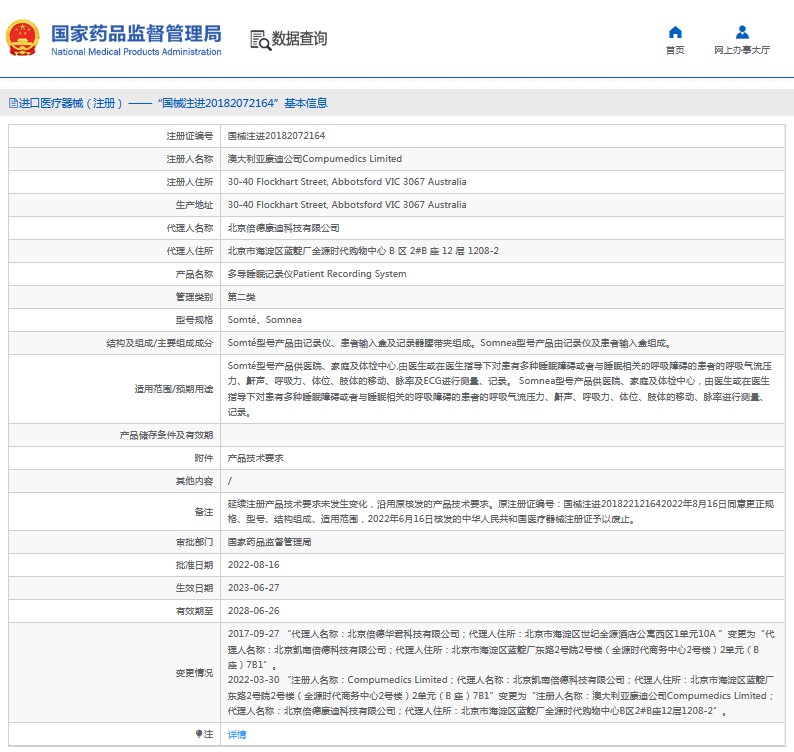Select expiry date 2028-06-26

(253, 611)
